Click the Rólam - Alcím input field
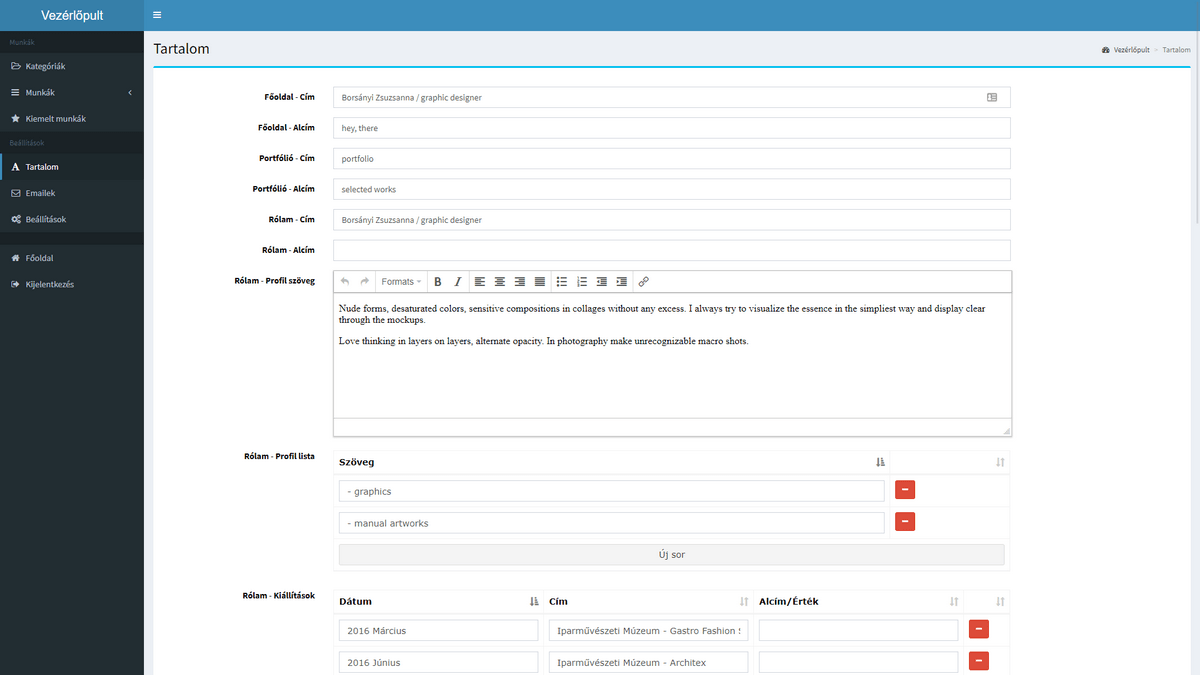1200x675 pixels. click(x=671, y=250)
